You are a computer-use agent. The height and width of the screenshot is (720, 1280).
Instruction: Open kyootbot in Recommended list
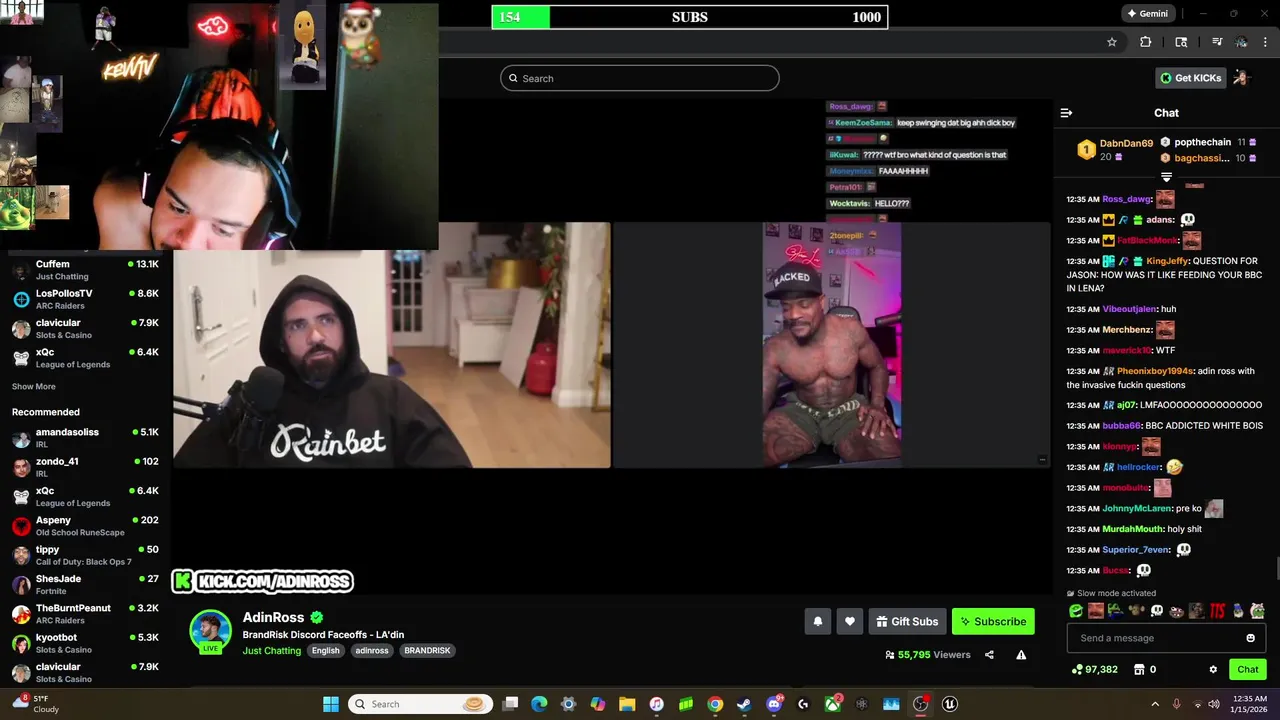pyautogui.click(x=85, y=643)
